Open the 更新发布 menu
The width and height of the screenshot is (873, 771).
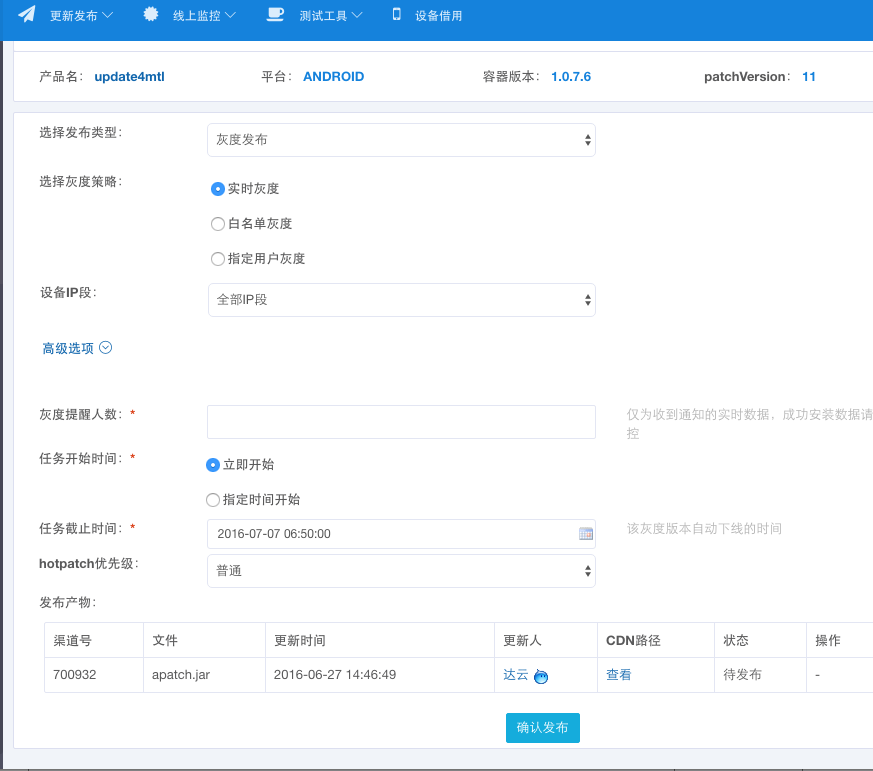(80, 15)
